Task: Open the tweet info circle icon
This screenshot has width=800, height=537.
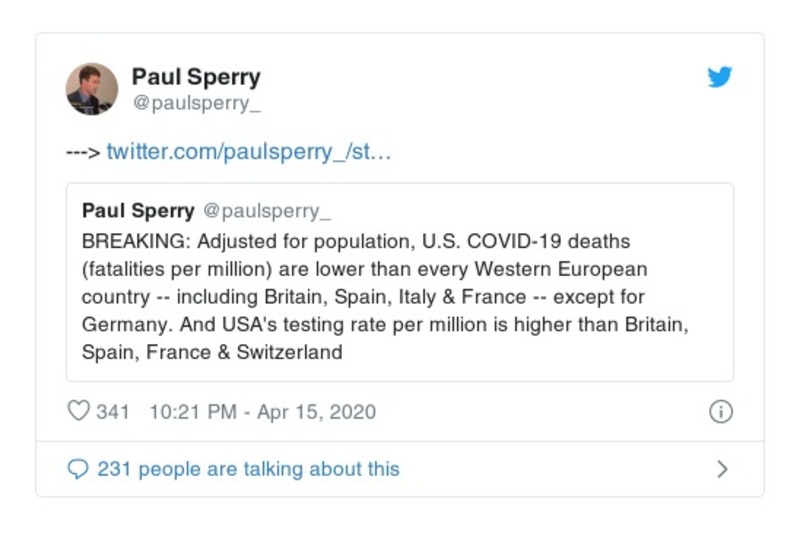Action: pos(720,411)
